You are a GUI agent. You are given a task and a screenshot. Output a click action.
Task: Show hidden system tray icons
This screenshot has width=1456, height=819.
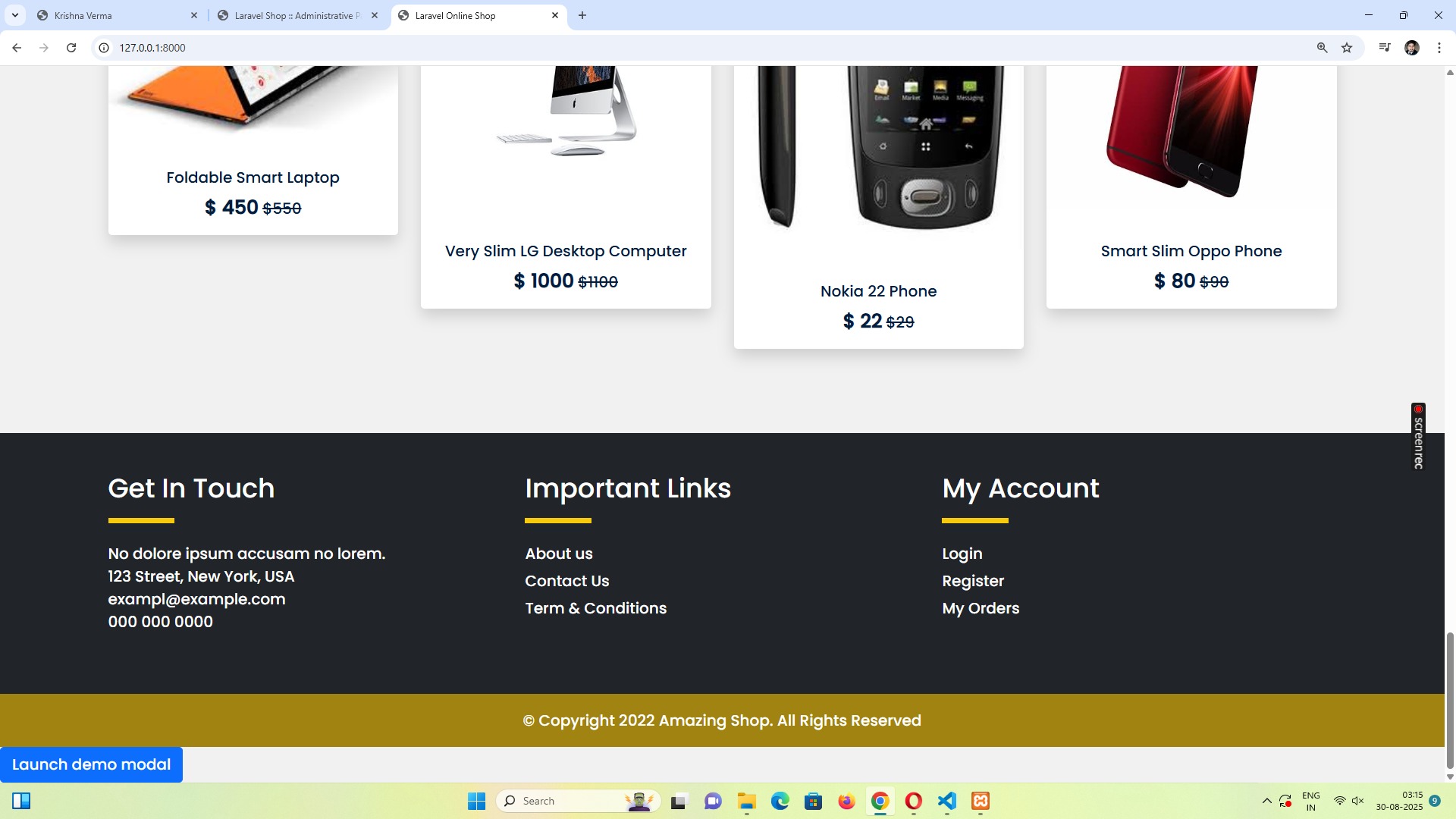1266,801
